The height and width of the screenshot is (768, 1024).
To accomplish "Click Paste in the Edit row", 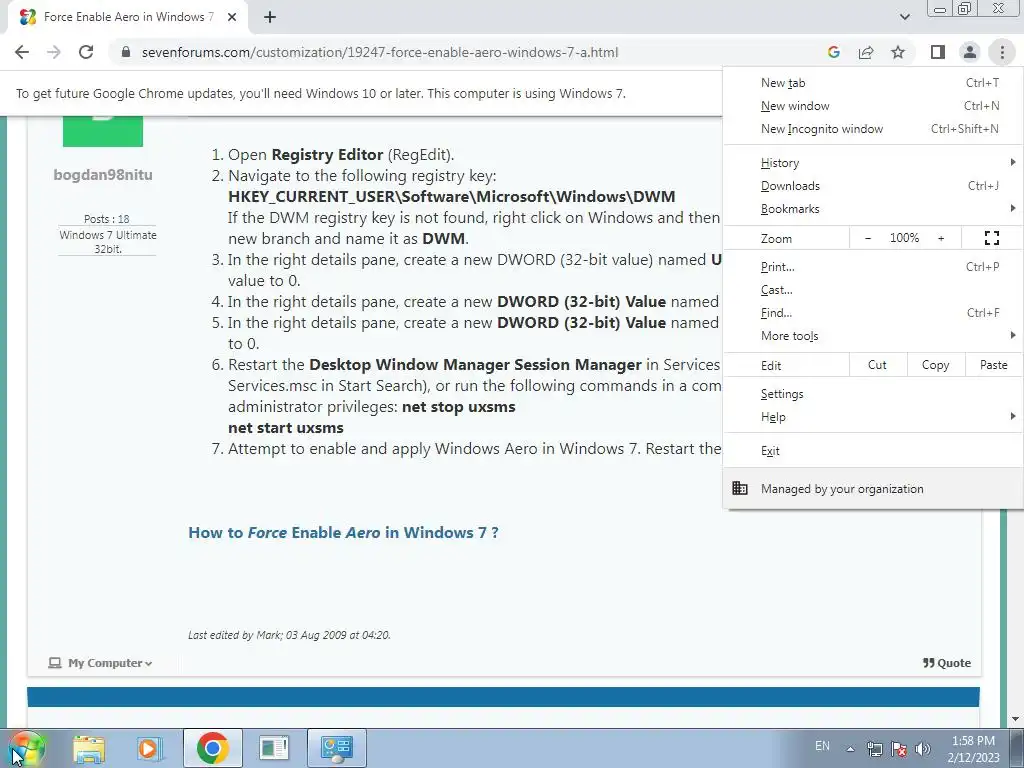I will coord(993,365).
